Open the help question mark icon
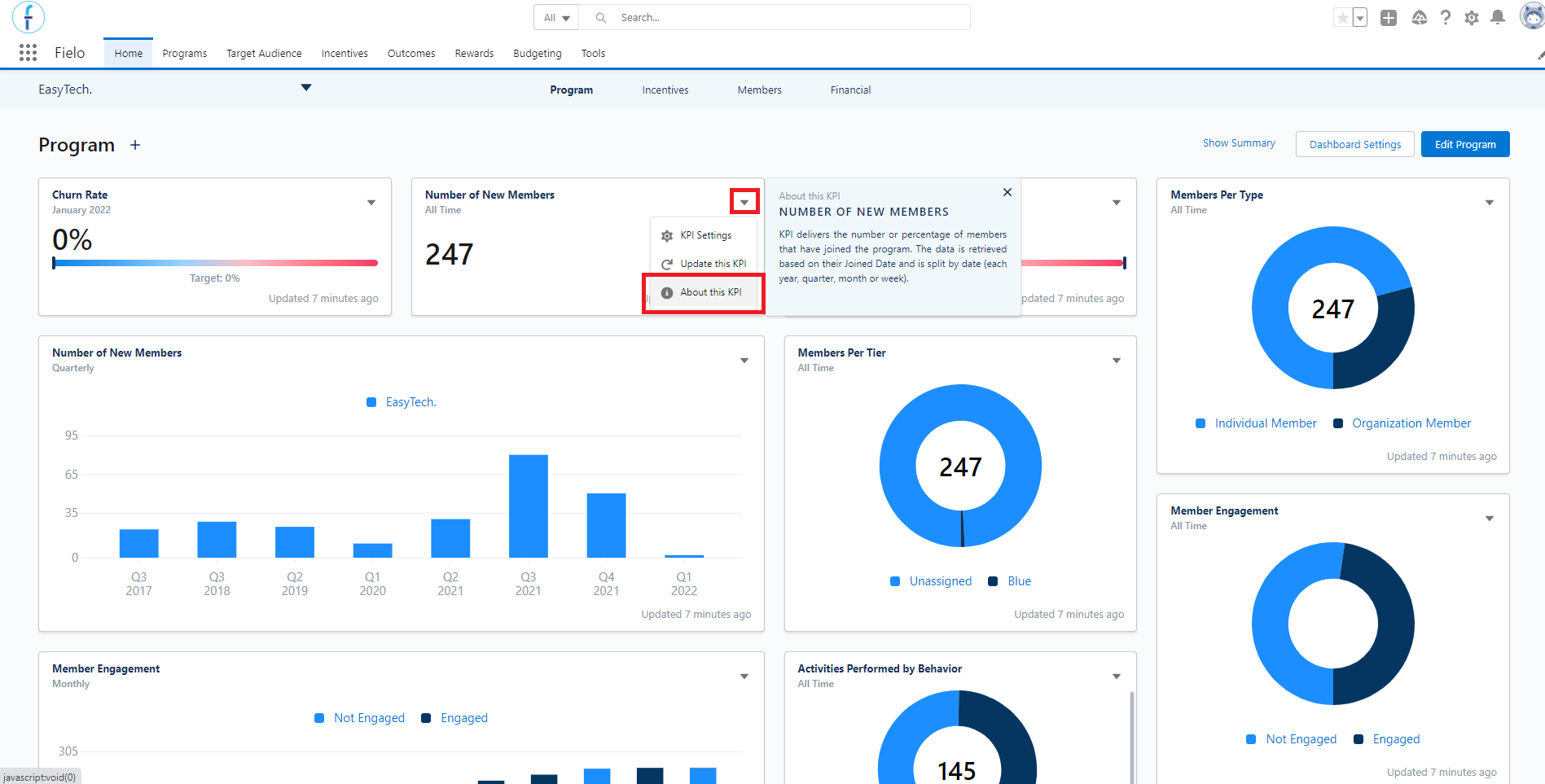This screenshot has height=784, width=1545. click(1446, 18)
